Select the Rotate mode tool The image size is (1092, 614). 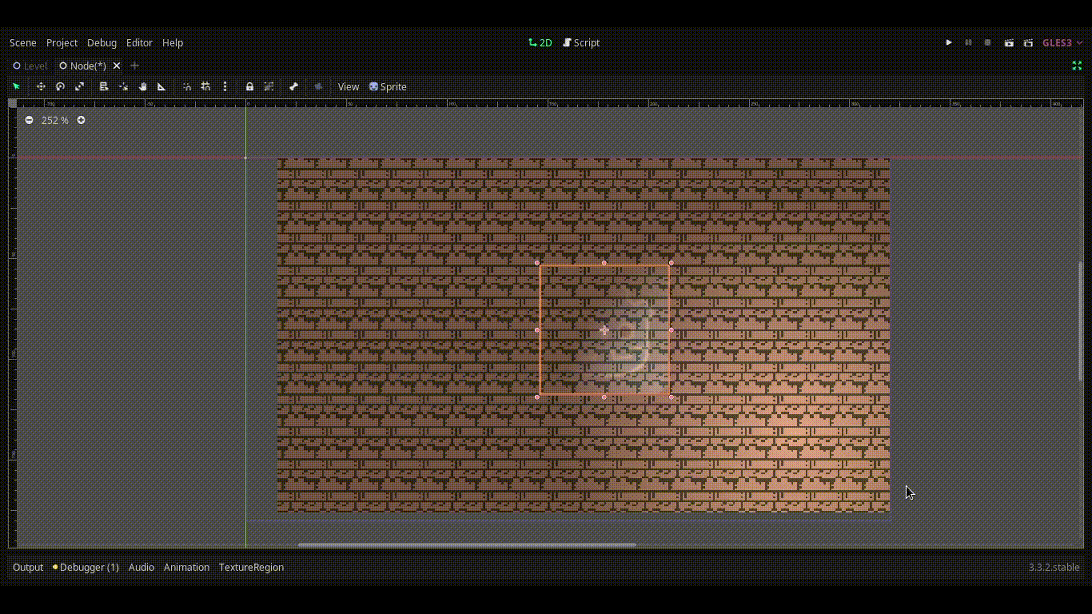point(60,87)
